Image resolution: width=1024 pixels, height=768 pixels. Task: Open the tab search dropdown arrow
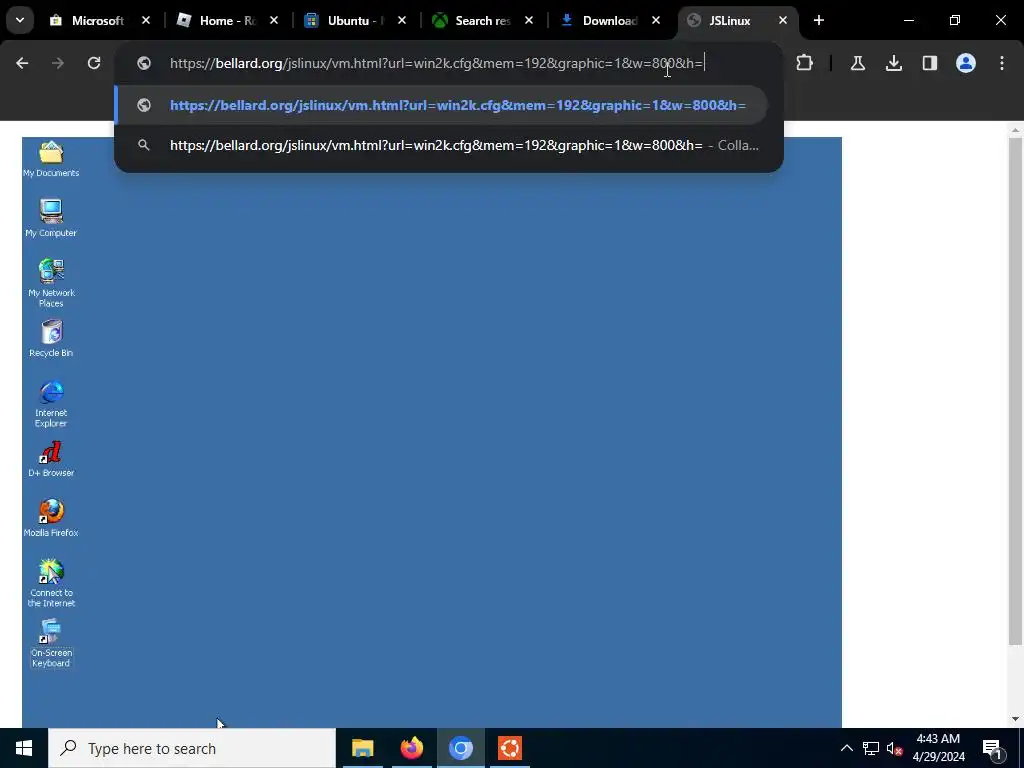pyautogui.click(x=20, y=20)
